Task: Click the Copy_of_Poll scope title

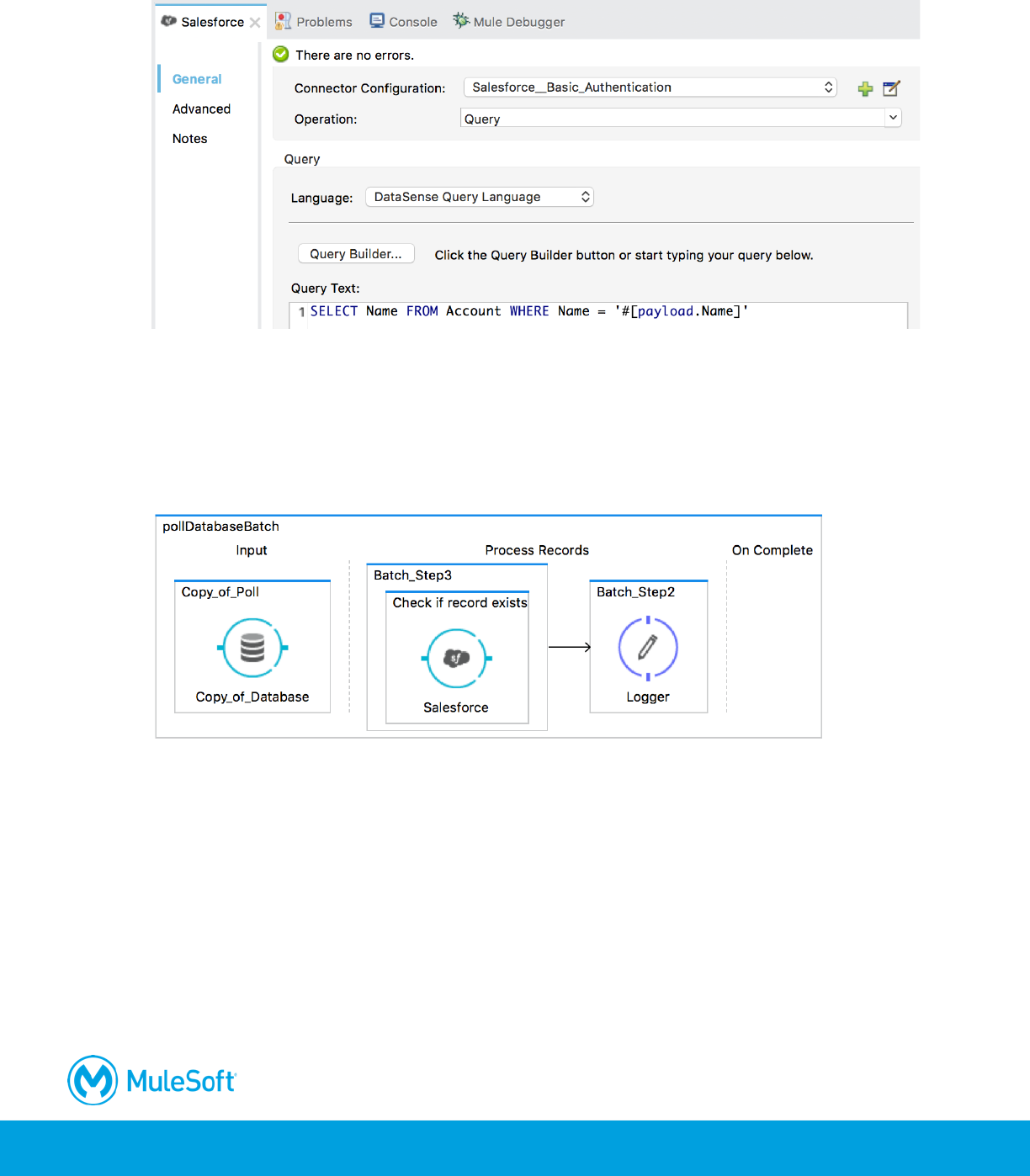Action: pos(220,592)
